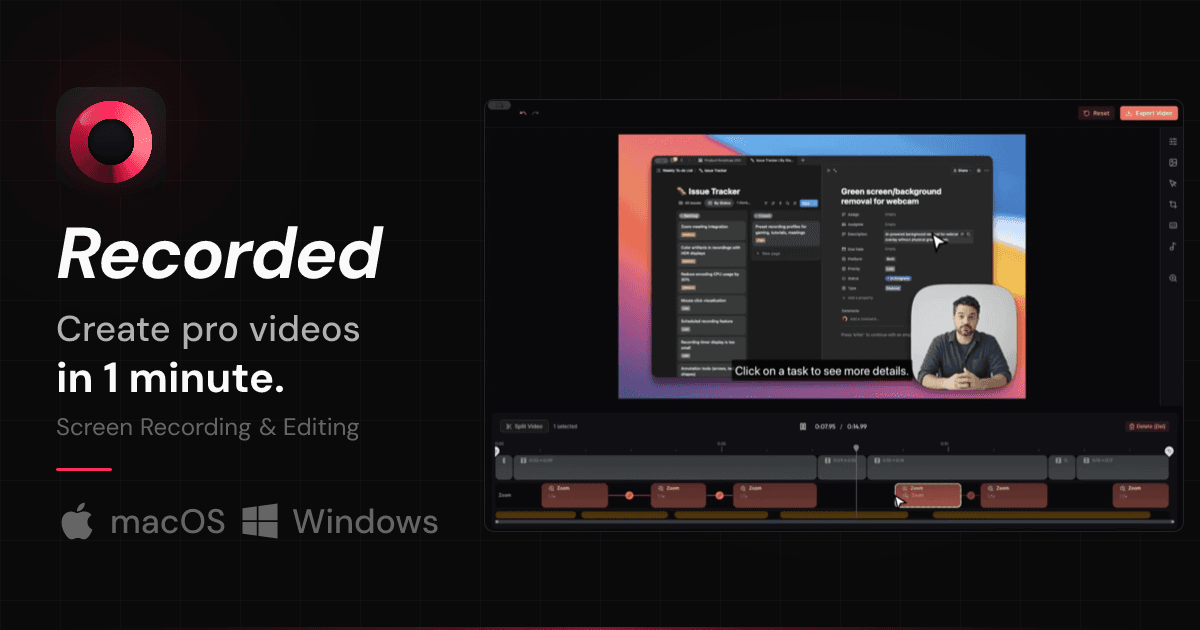Select the cursor tool in the editor sidebar

tap(1172, 184)
